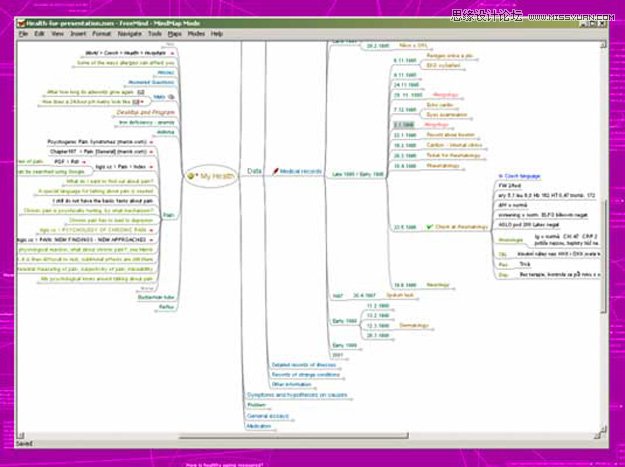
Task: Click the red link arrow after World > Czech > Health
Action: 172,53
